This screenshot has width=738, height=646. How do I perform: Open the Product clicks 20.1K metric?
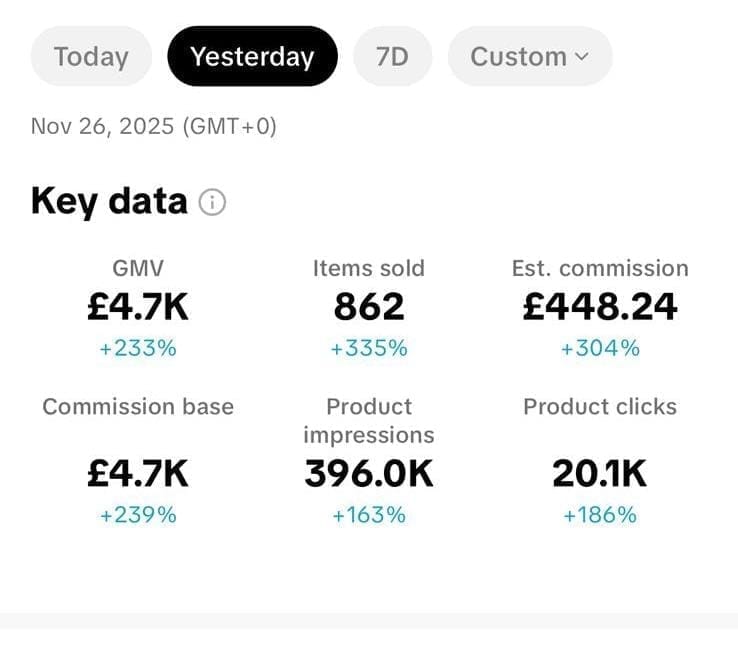(600, 473)
